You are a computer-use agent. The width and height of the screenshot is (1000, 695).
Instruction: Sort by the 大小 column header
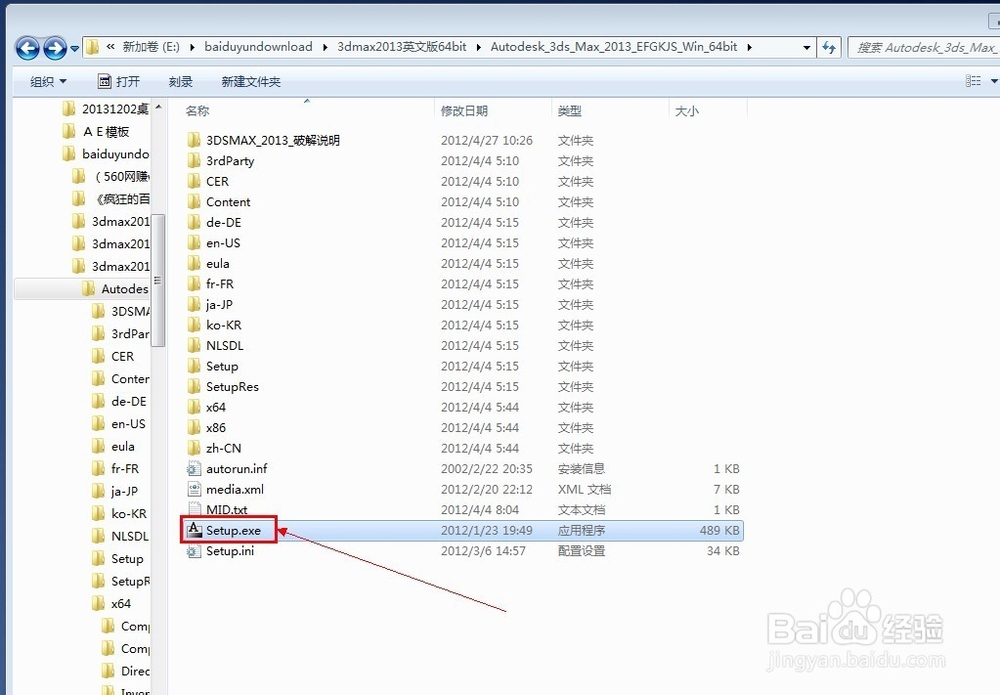(687, 111)
